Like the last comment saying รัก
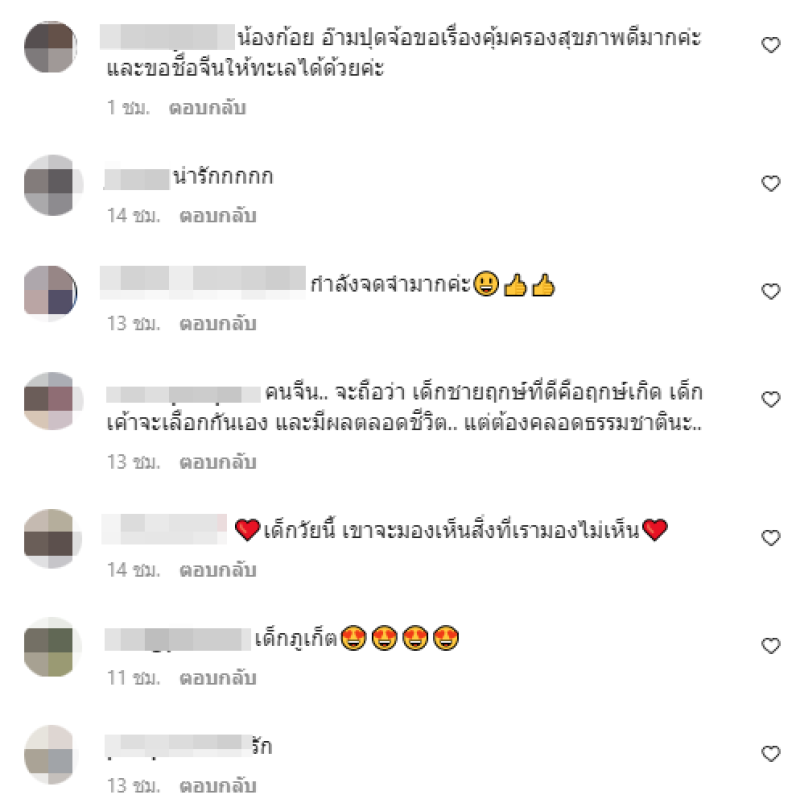Viewport: 800px width, 799px height. pyautogui.click(x=770, y=754)
